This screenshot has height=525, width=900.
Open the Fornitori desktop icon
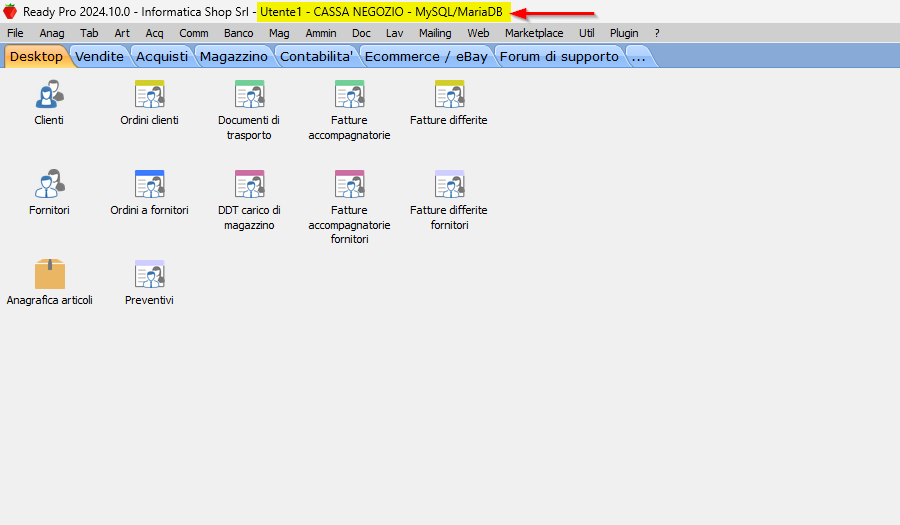pos(49,184)
